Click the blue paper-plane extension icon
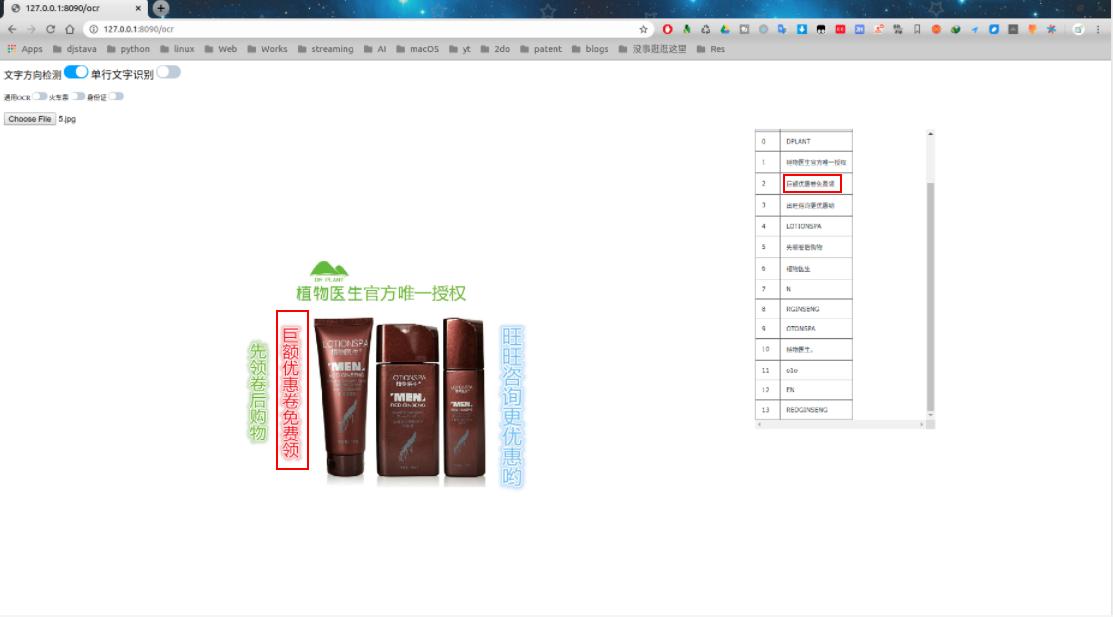This screenshot has height=617, width=1113. pos(975,29)
